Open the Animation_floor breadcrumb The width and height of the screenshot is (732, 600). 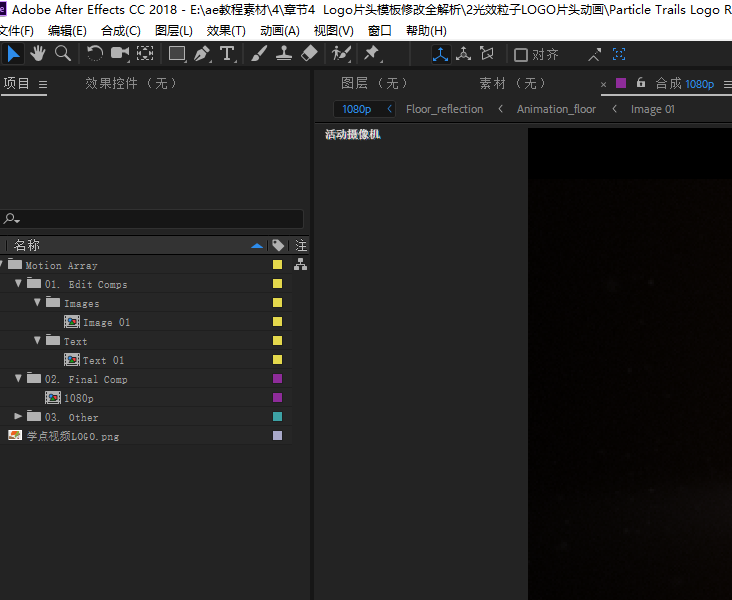point(556,109)
